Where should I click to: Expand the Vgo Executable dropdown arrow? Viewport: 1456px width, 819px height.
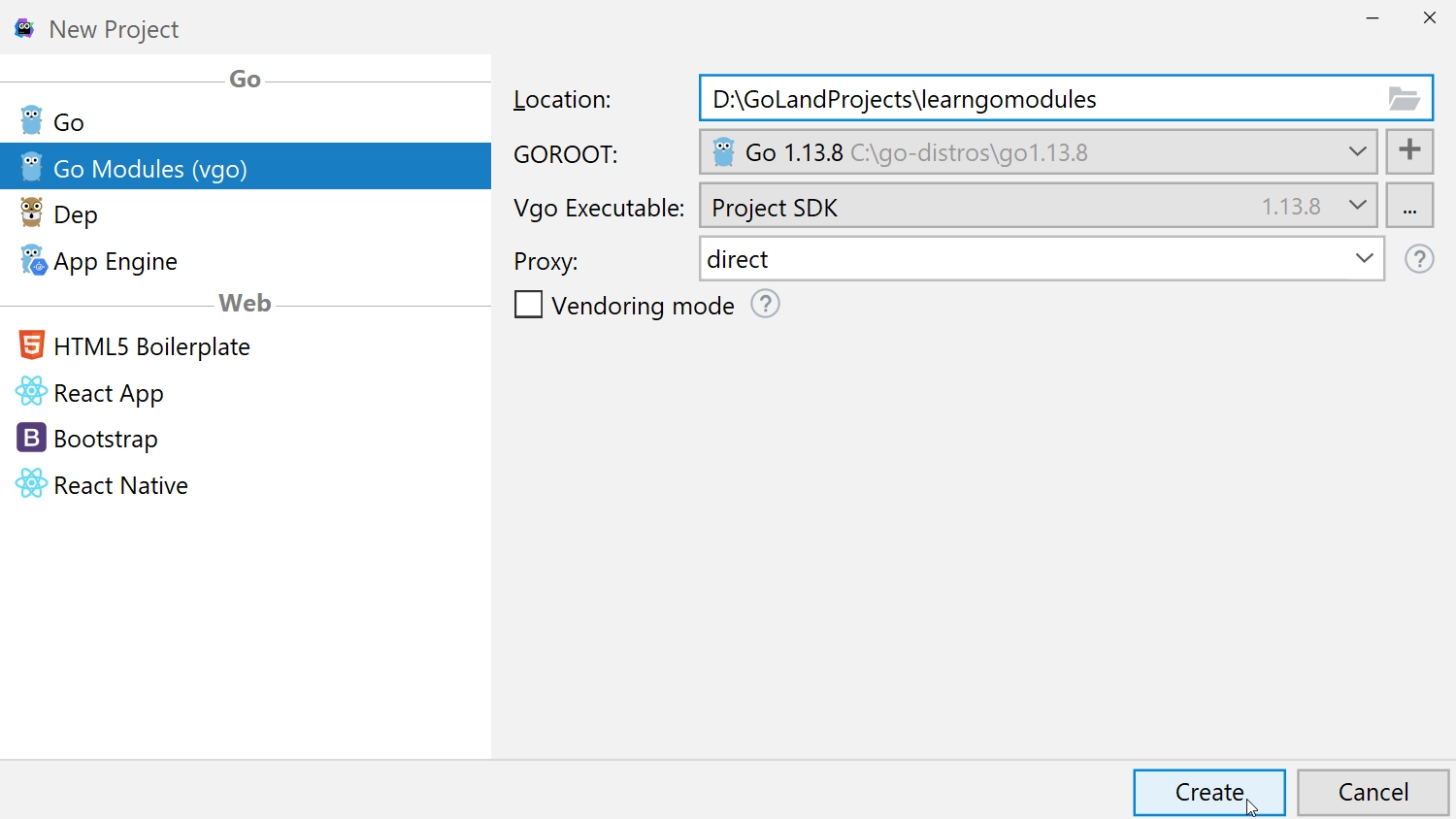(1357, 205)
